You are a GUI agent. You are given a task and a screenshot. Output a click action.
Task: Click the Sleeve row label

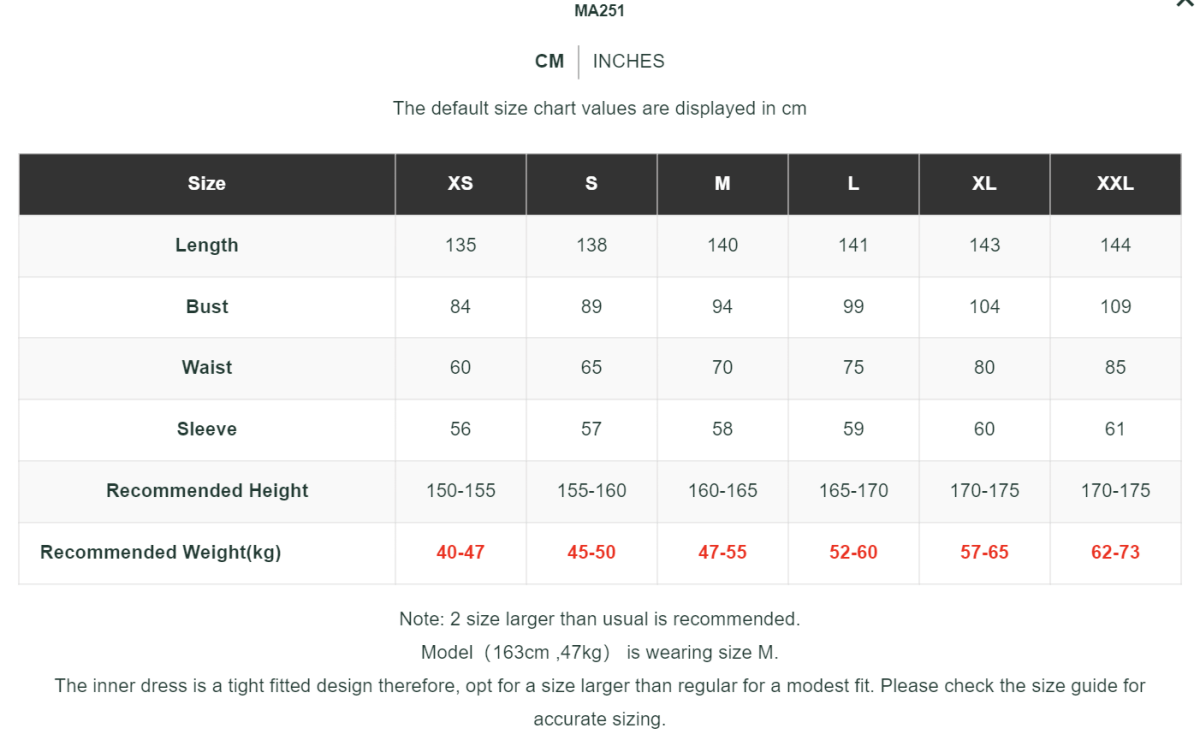207,429
